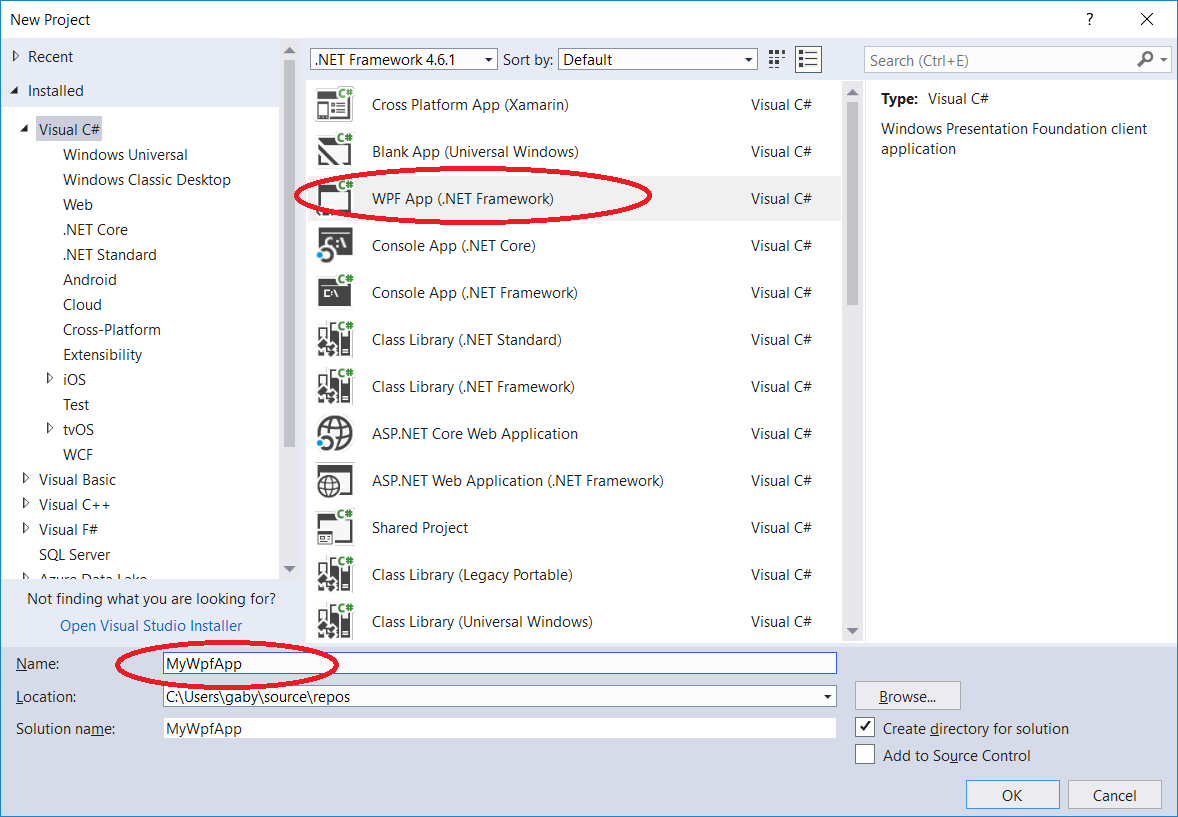Click the Browse... button
The height and width of the screenshot is (817, 1178).
click(x=908, y=697)
